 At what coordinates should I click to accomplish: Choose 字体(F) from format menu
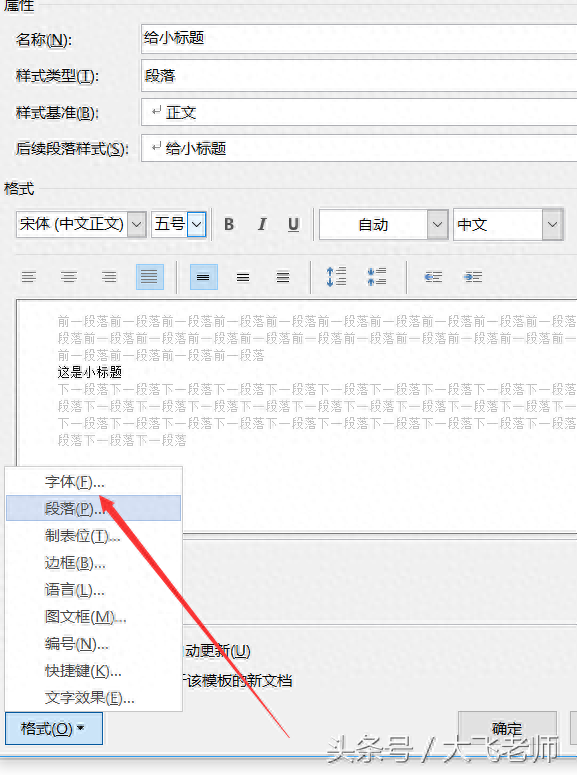(x=93, y=482)
